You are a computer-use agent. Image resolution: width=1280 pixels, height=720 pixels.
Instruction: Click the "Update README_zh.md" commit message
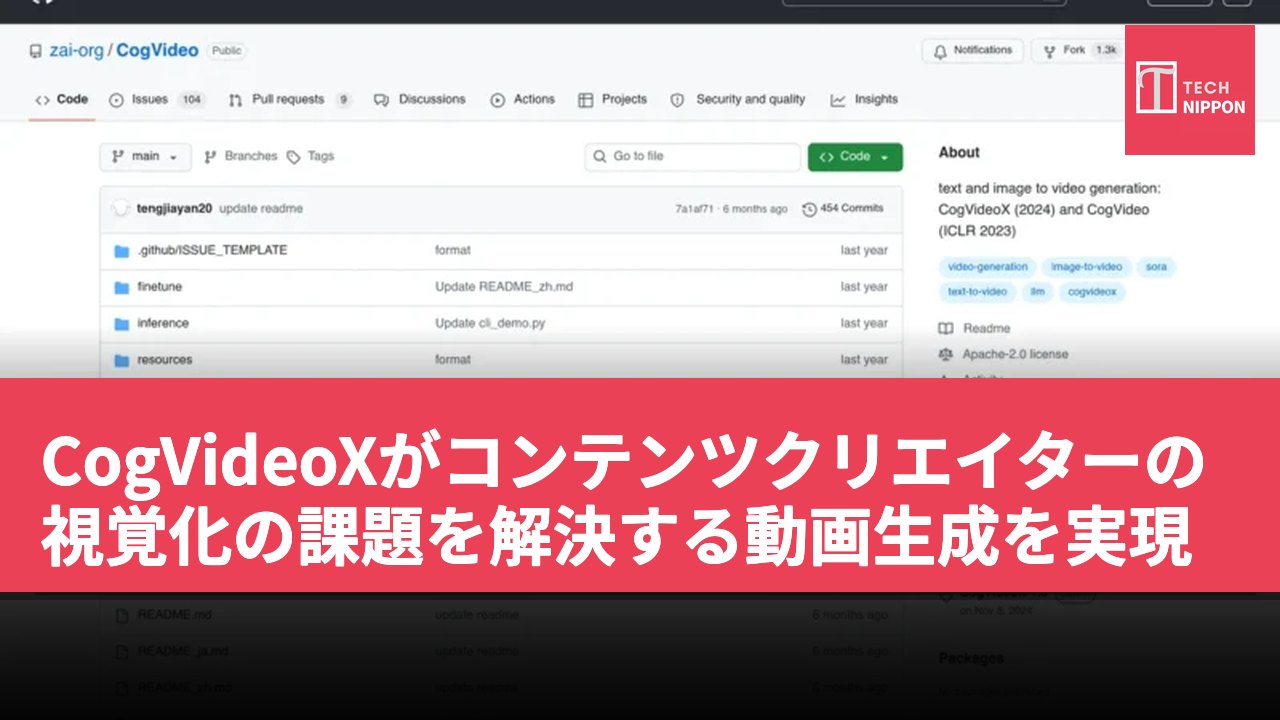(x=504, y=287)
